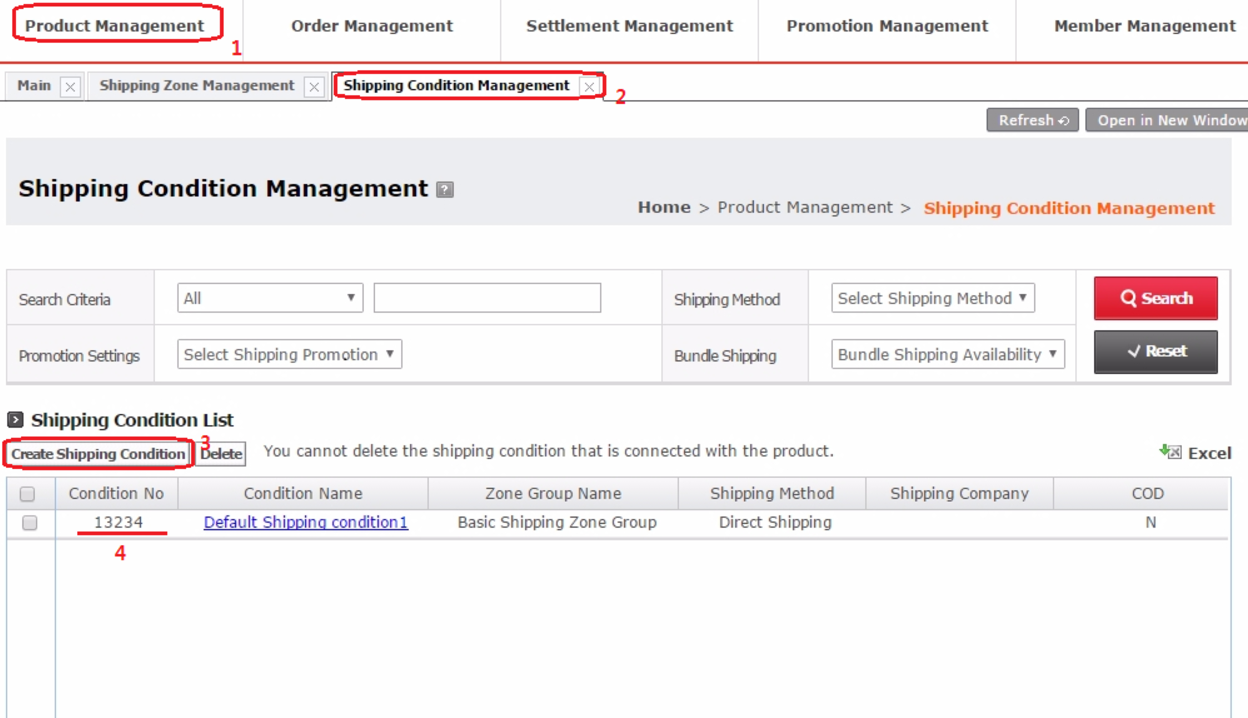Switch to the Shipping Zone Management tab

(197, 86)
